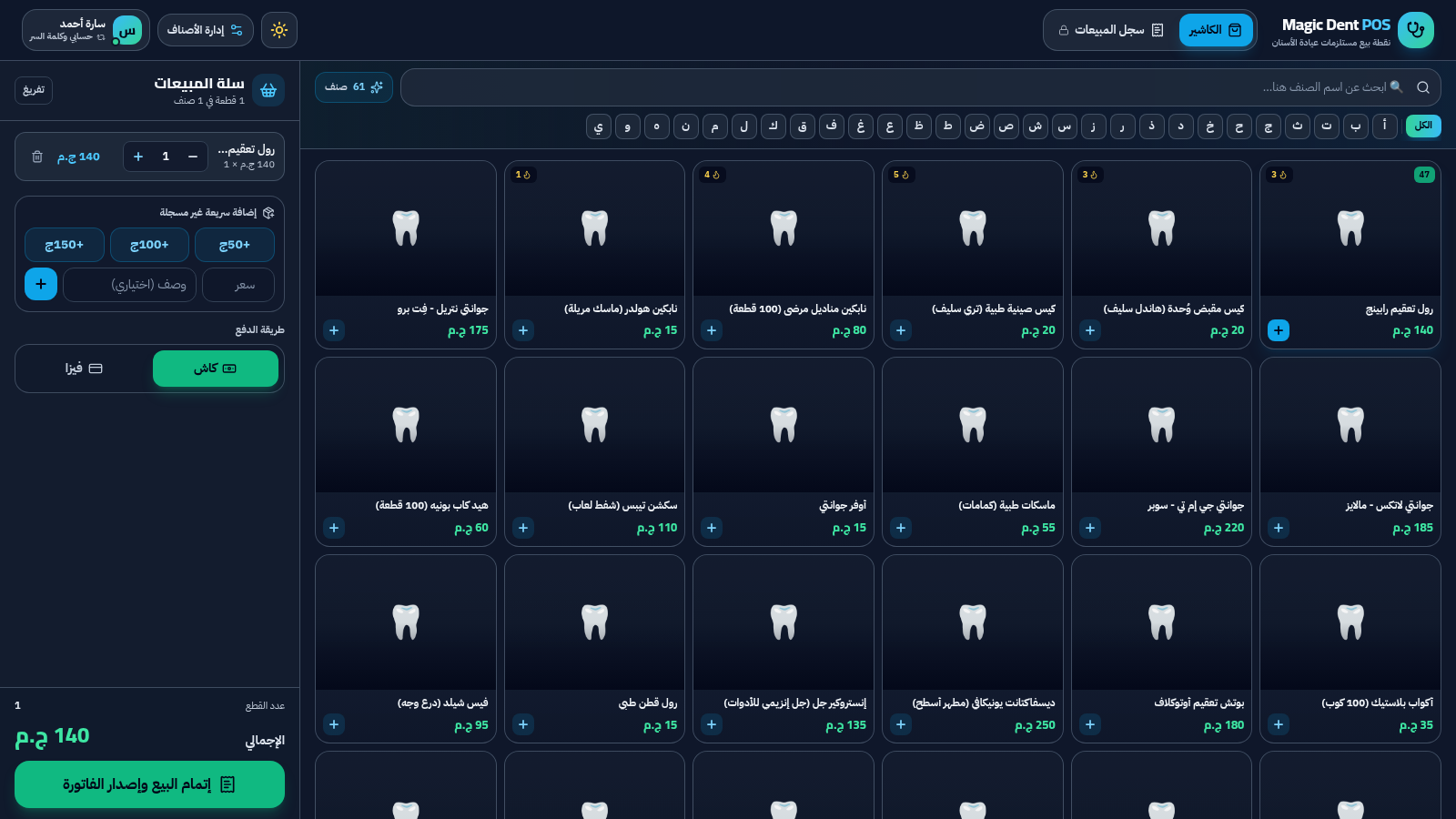
Task: Add فيس شيلد item with plus
Action: (x=334, y=724)
